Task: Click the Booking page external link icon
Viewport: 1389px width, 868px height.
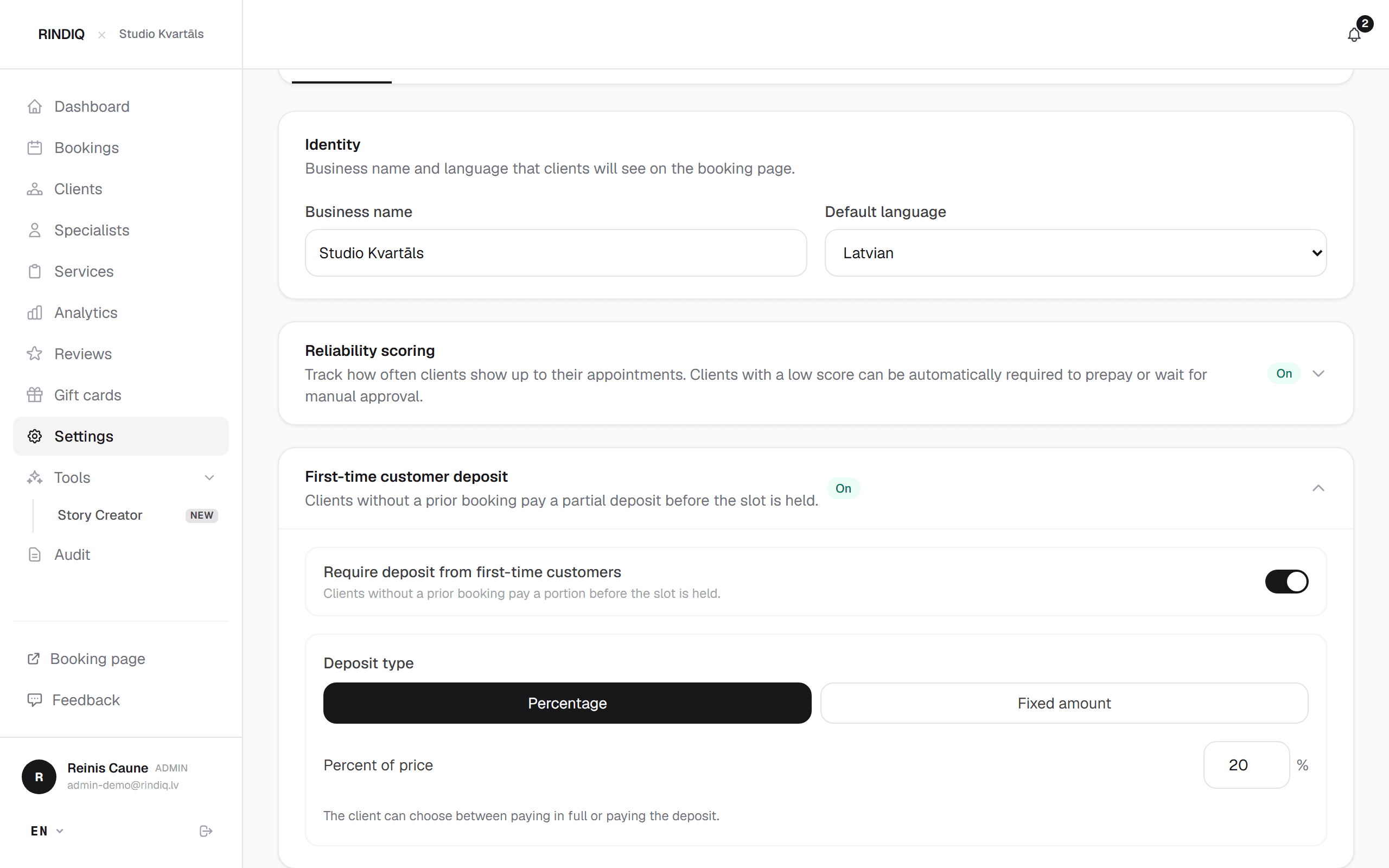Action: [33, 659]
